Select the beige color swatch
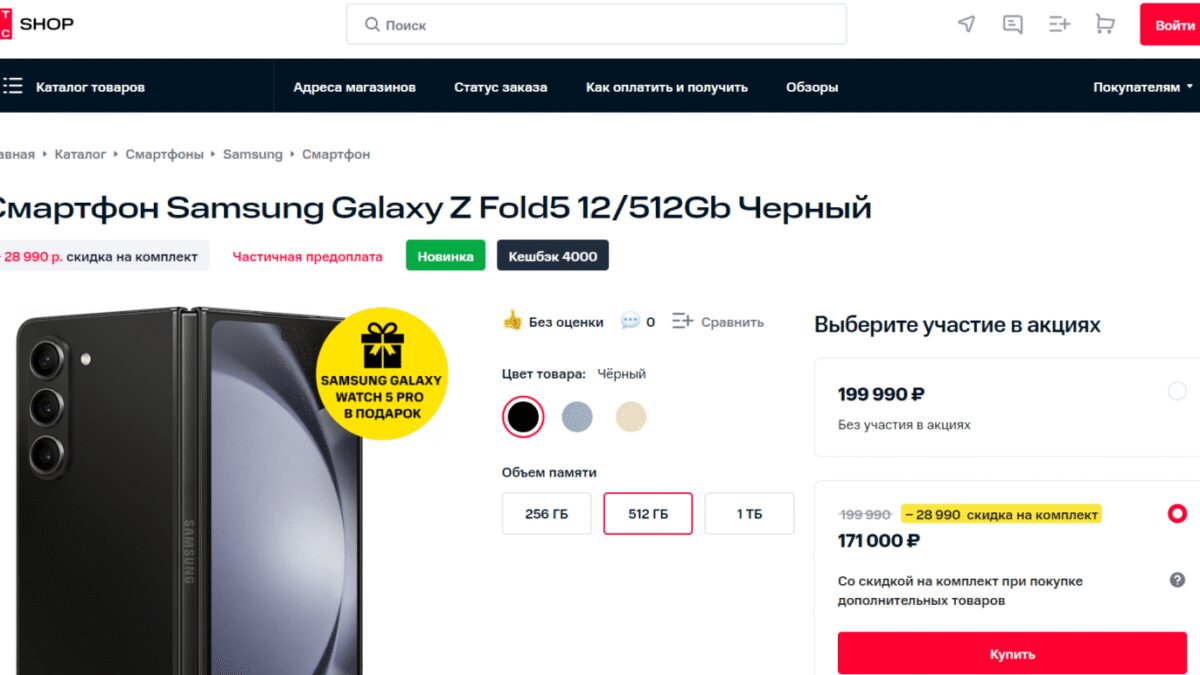The height and width of the screenshot is (675, 1200). point(631,417)
